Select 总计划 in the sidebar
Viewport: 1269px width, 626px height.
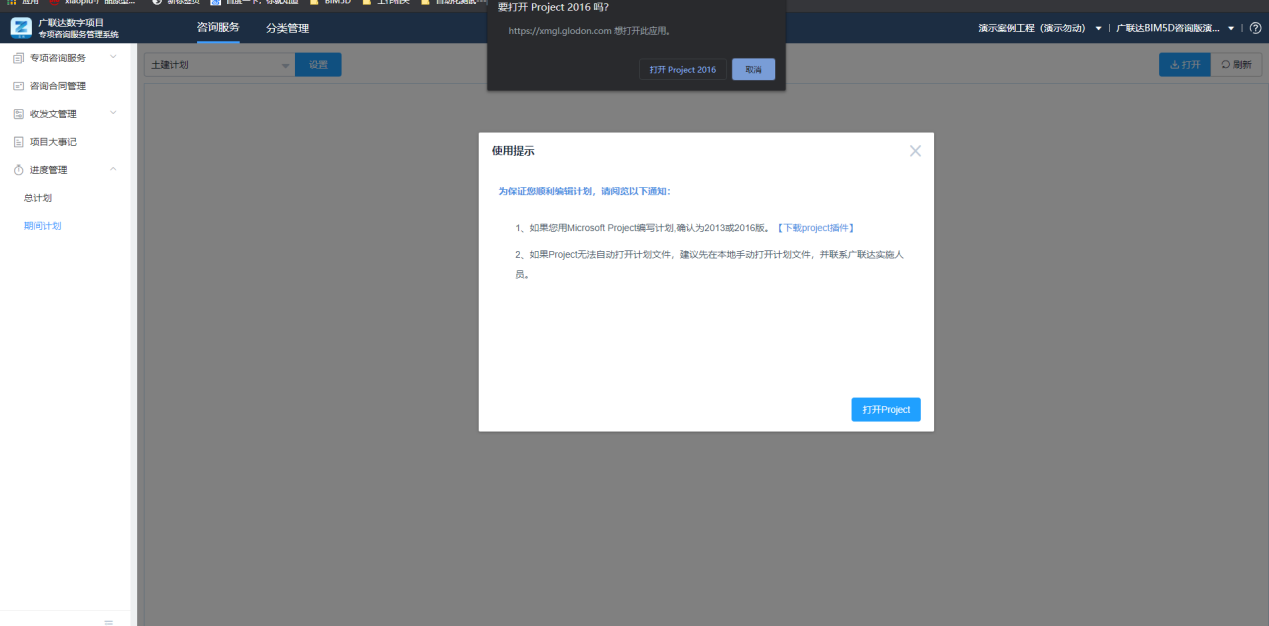(38, 198)
